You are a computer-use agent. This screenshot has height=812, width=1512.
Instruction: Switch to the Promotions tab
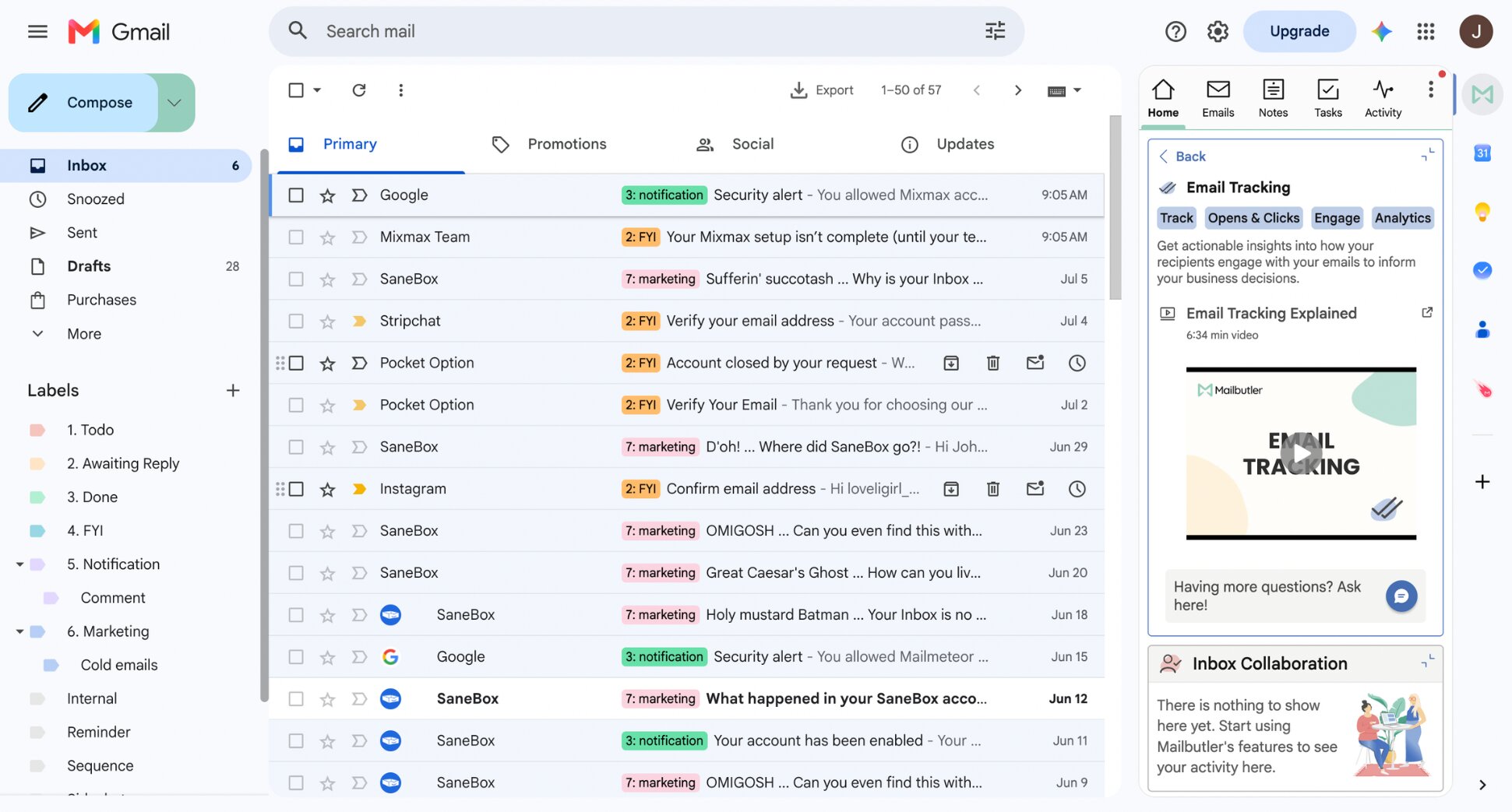566,144
